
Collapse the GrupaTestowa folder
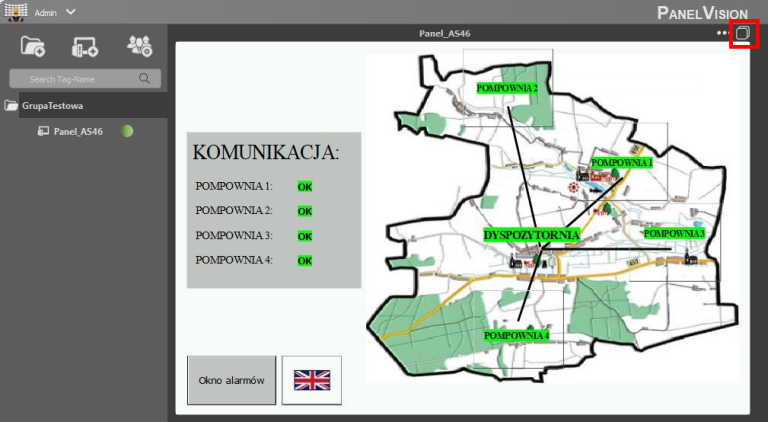[11, 105]
